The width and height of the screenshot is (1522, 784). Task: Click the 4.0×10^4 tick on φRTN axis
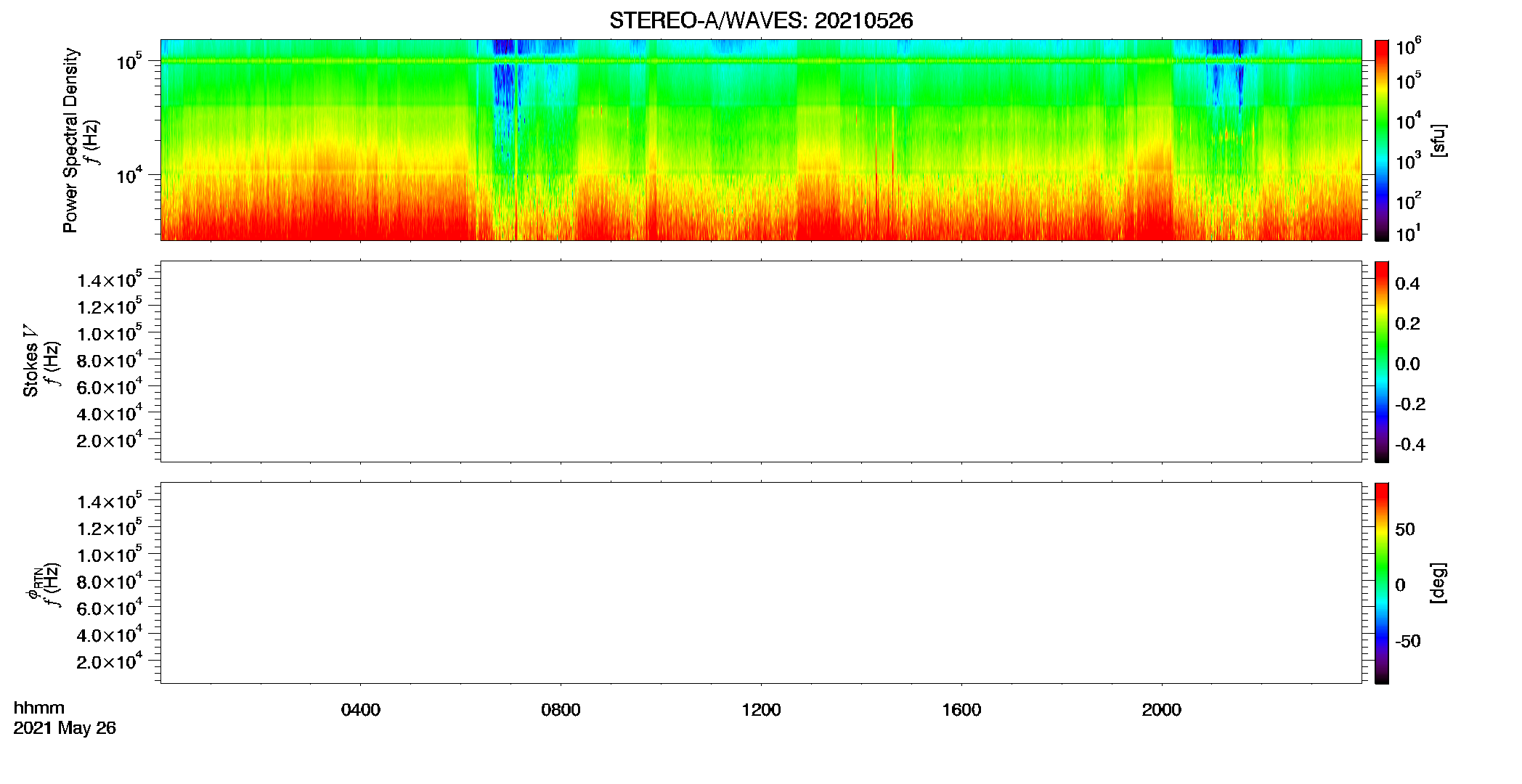(x=109, y=634)
